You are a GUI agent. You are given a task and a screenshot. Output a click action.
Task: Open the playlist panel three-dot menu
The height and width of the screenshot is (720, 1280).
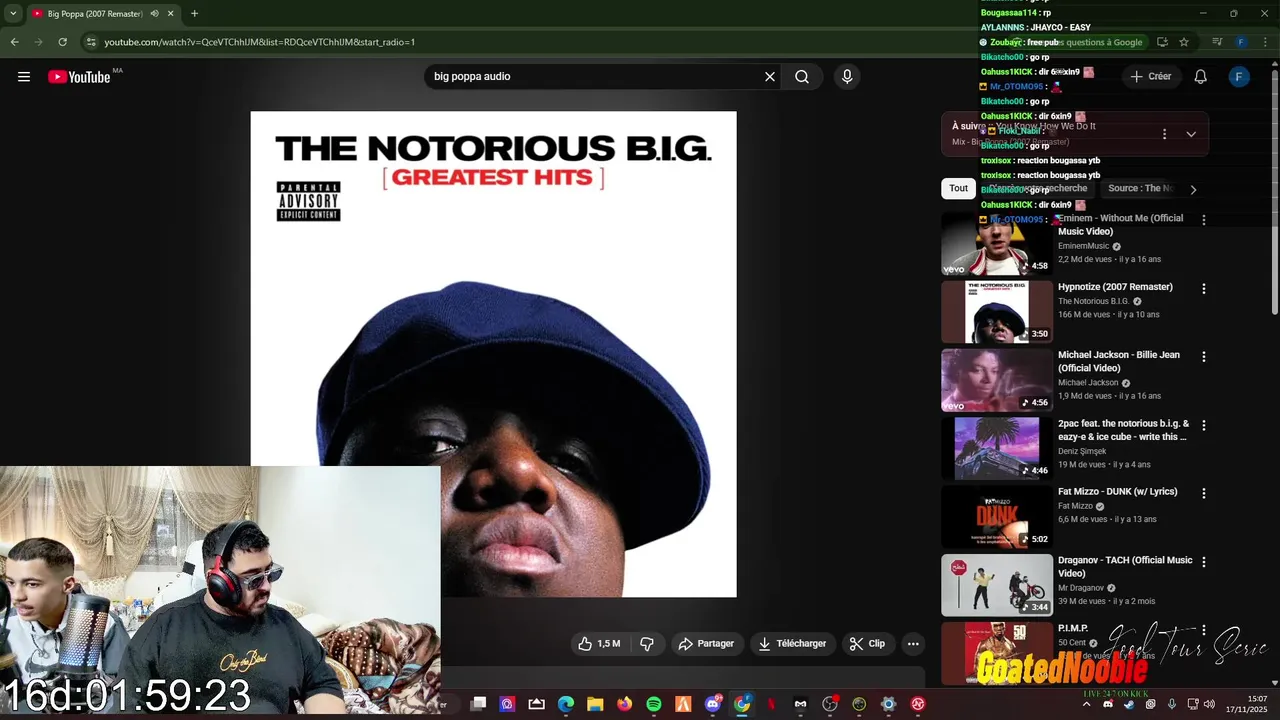1164,134
